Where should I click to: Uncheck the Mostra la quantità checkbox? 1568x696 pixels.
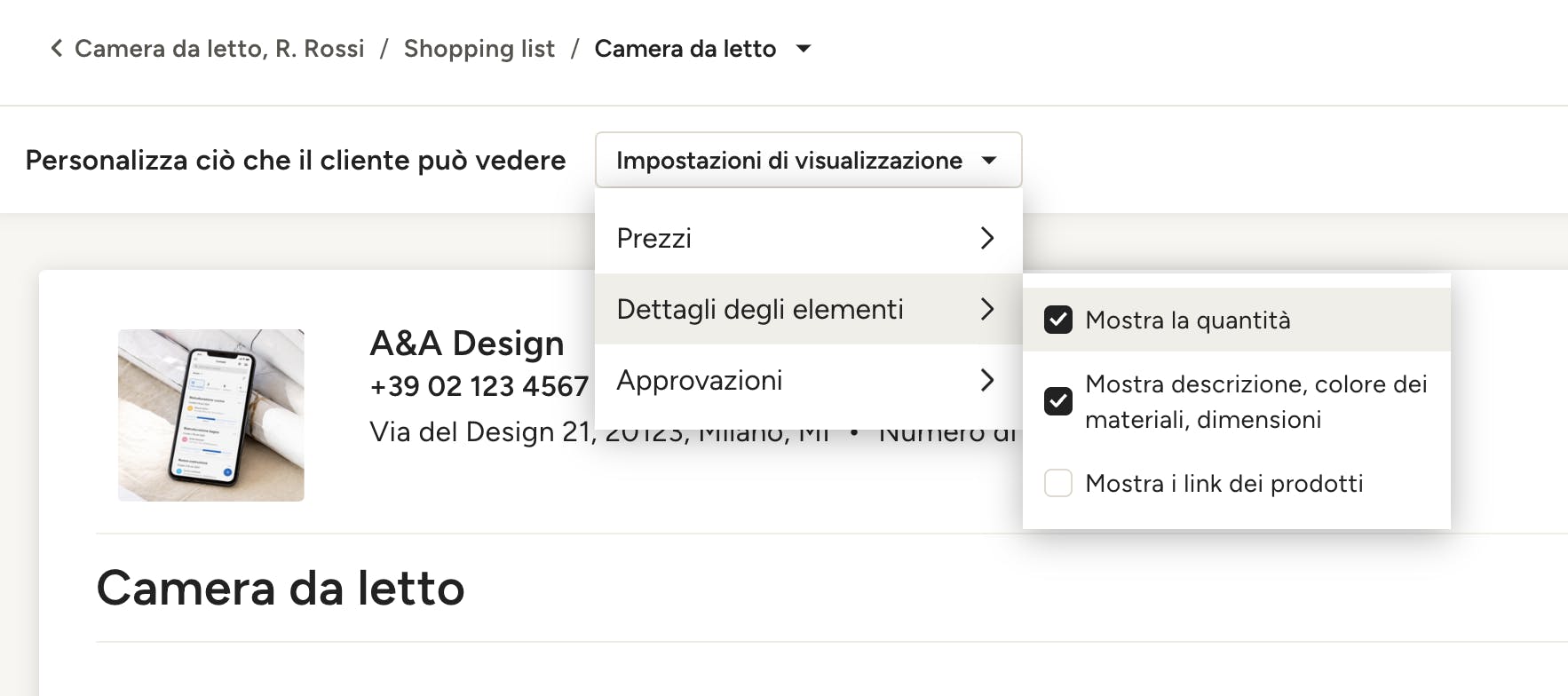pyautogui.click(x=1057, y=320)
